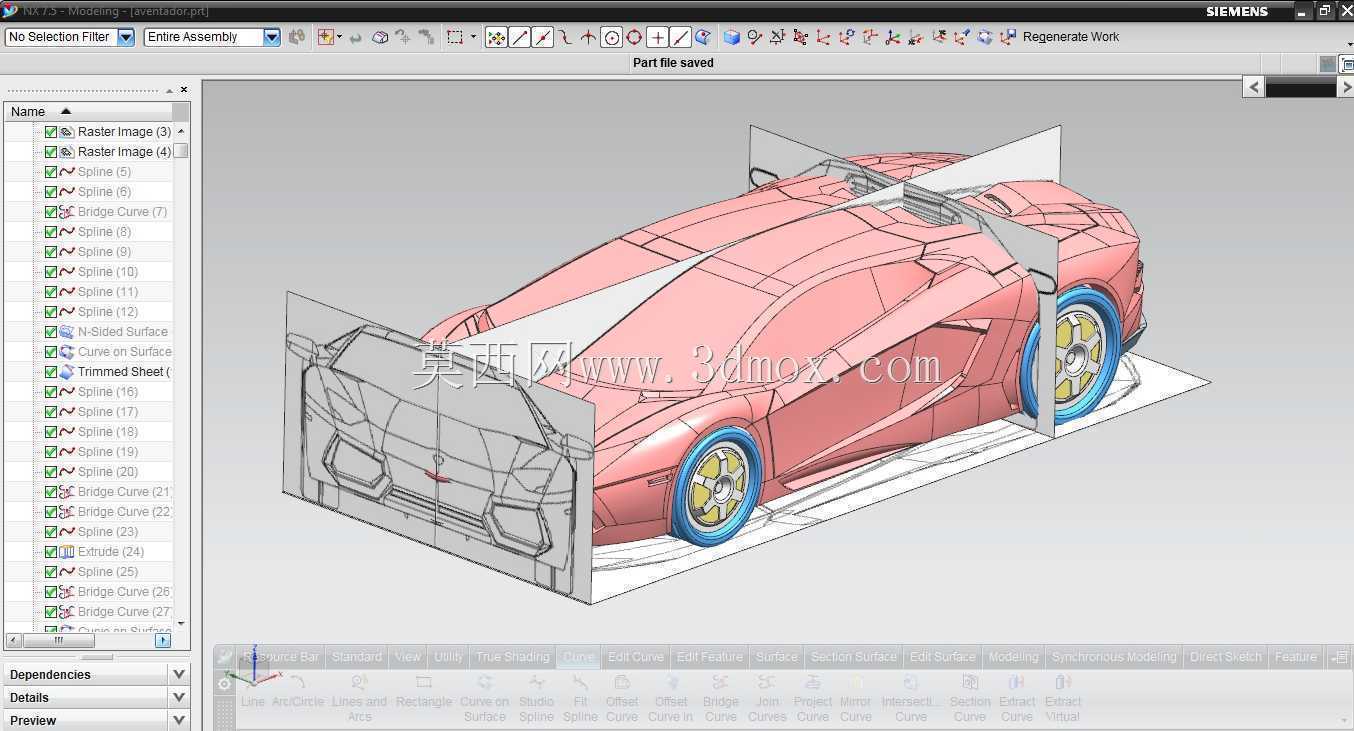The width and height of the screenshot is (1354, 731).
Task: Toggle the Bridge Curve (7) checkbox
Action: point(51,212)
